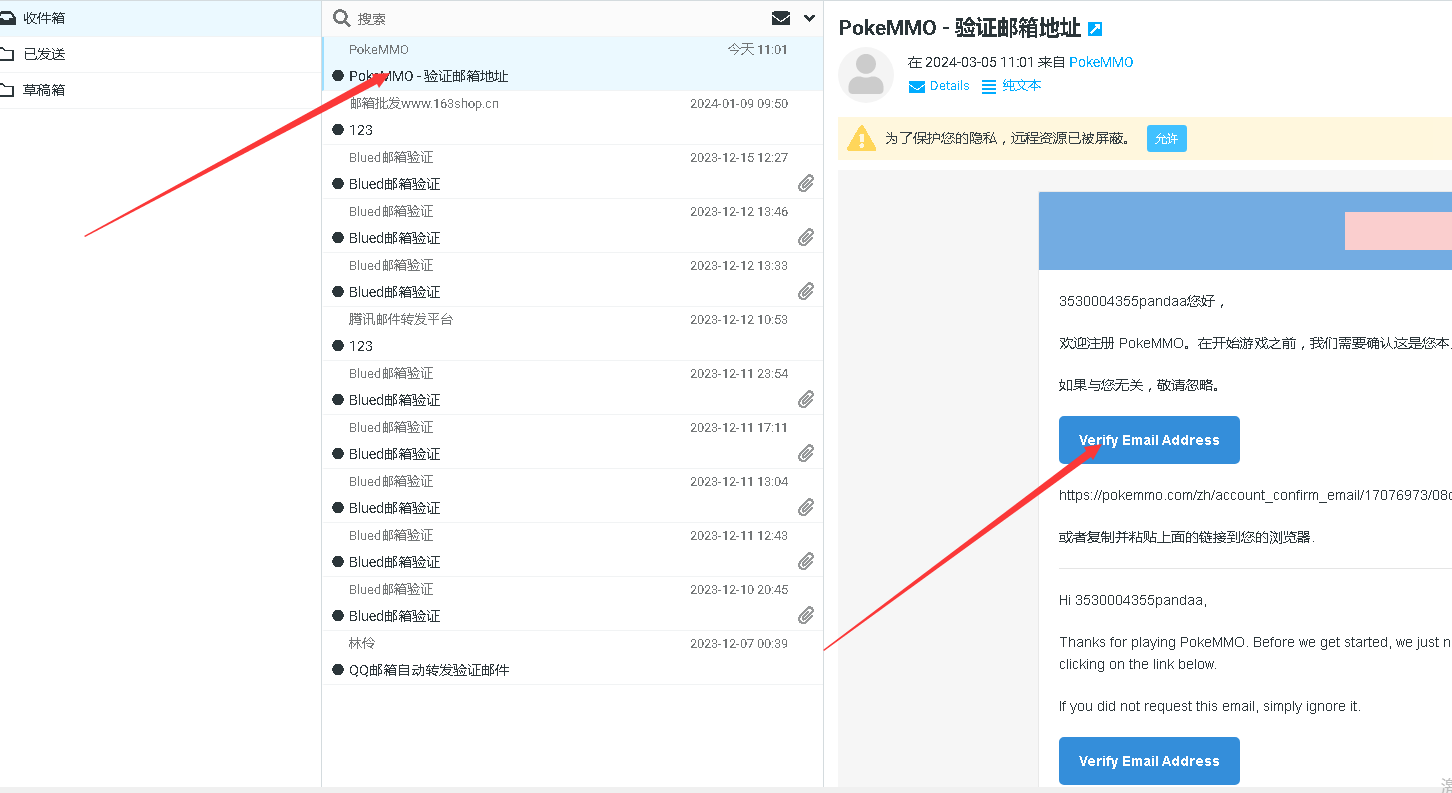Toggle the status dot on the 2023-12-12 13:46 message
This screenshot has width=1452, height=793.
(338, 238)
